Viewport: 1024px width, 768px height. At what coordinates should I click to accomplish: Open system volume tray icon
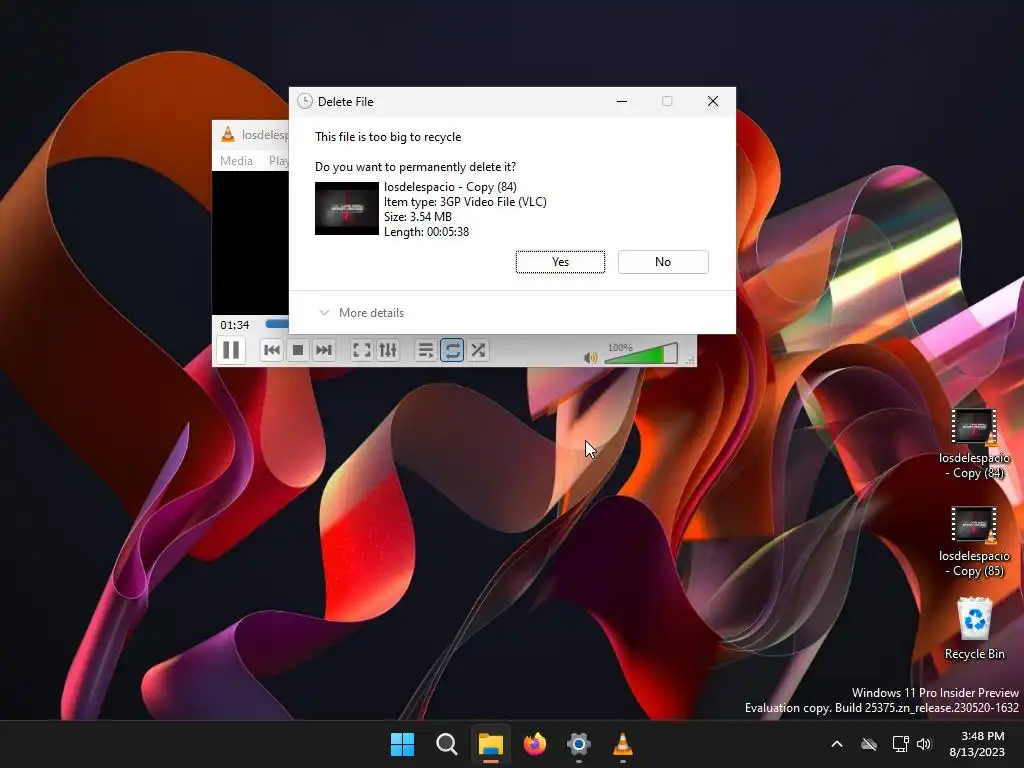coord(923,744)
